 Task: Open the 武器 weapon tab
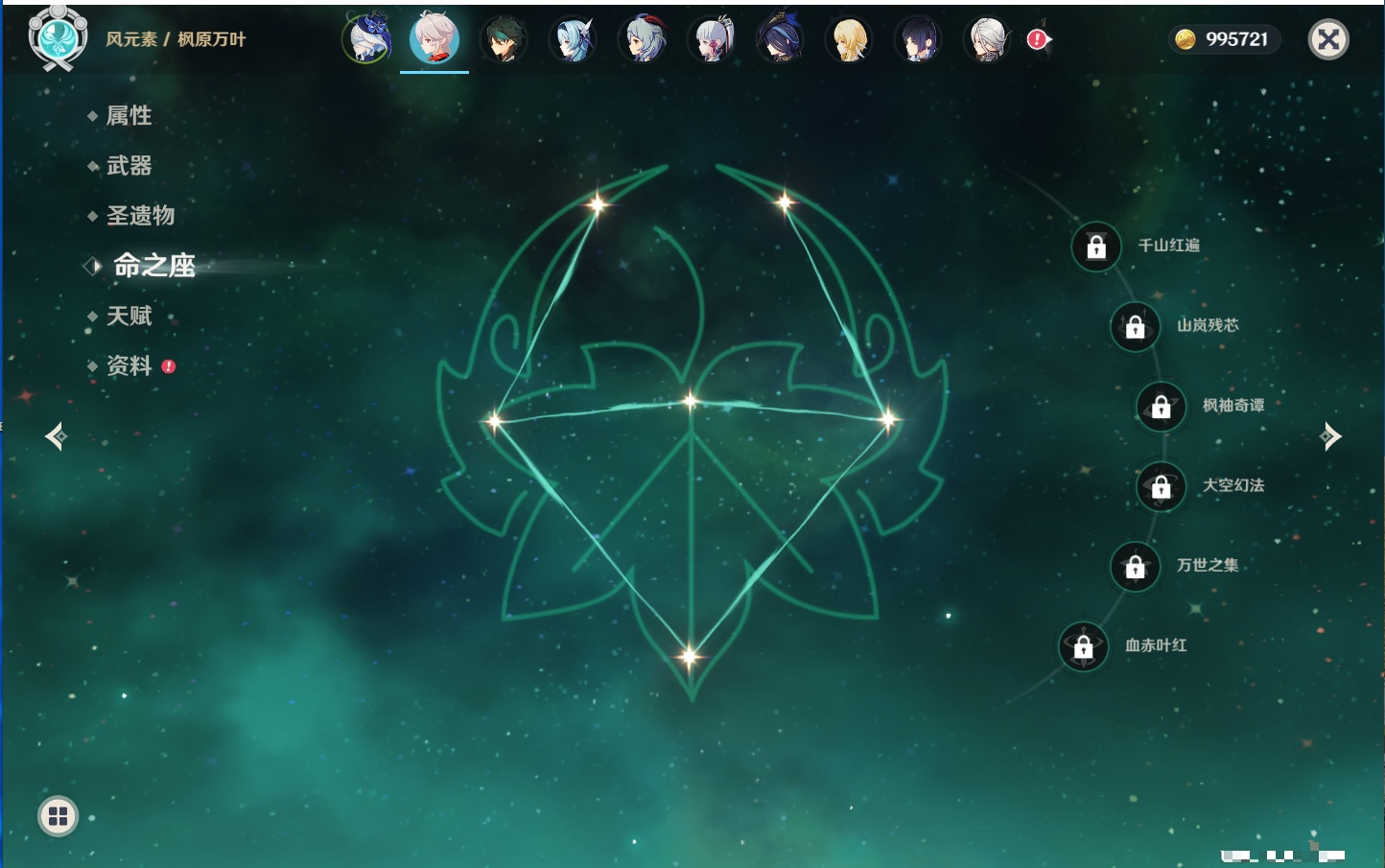coord(129,166)
